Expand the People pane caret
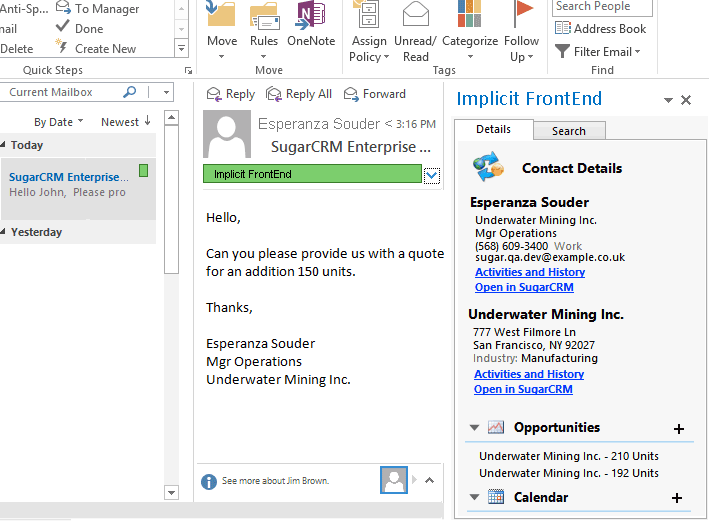 click(x=430, y=480)
